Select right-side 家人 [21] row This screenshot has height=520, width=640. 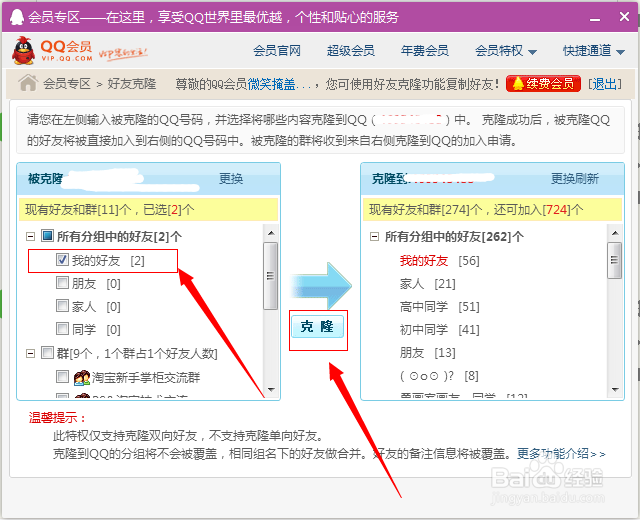(427, 283)
